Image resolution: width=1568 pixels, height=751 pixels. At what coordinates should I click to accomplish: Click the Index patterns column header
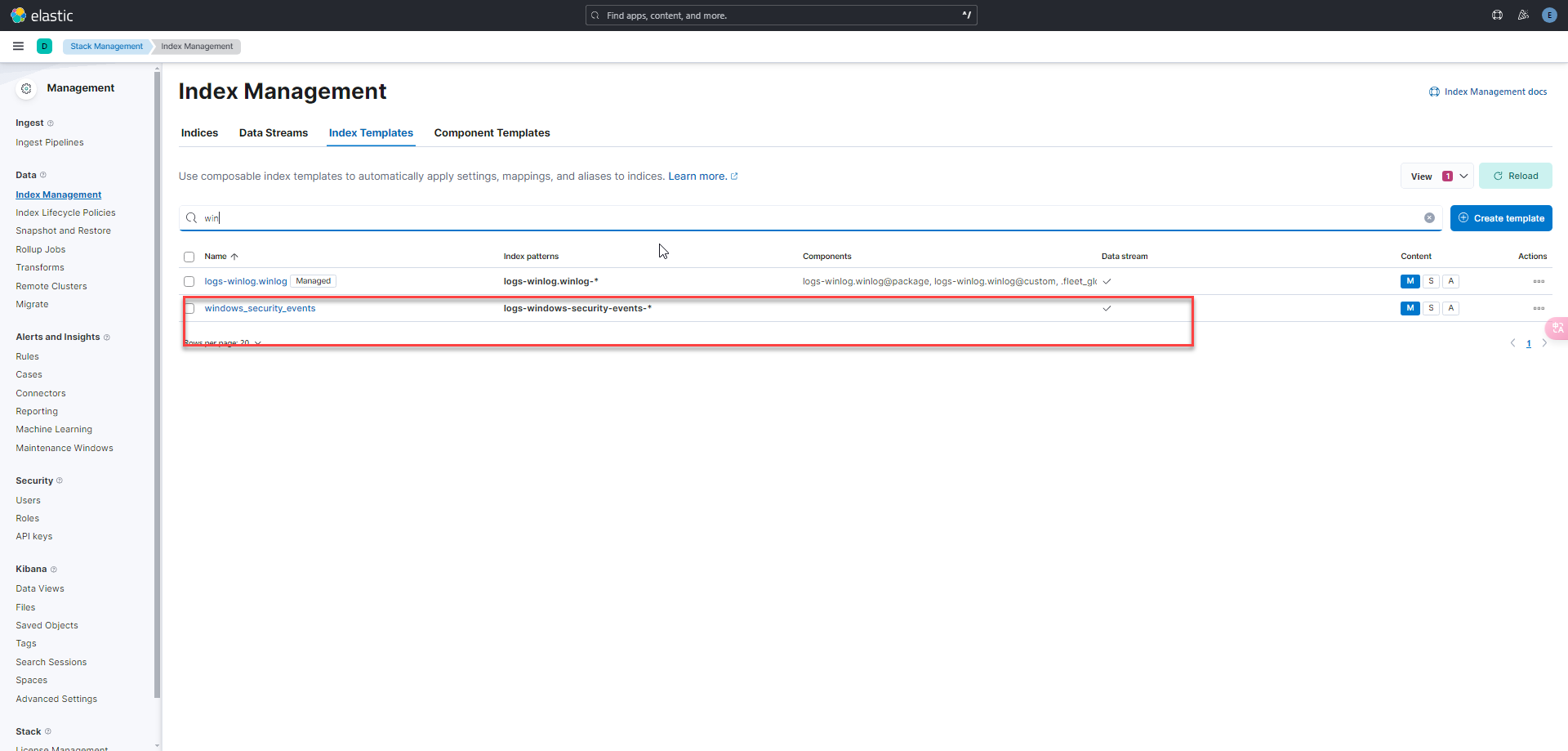(x=531, y=257)
